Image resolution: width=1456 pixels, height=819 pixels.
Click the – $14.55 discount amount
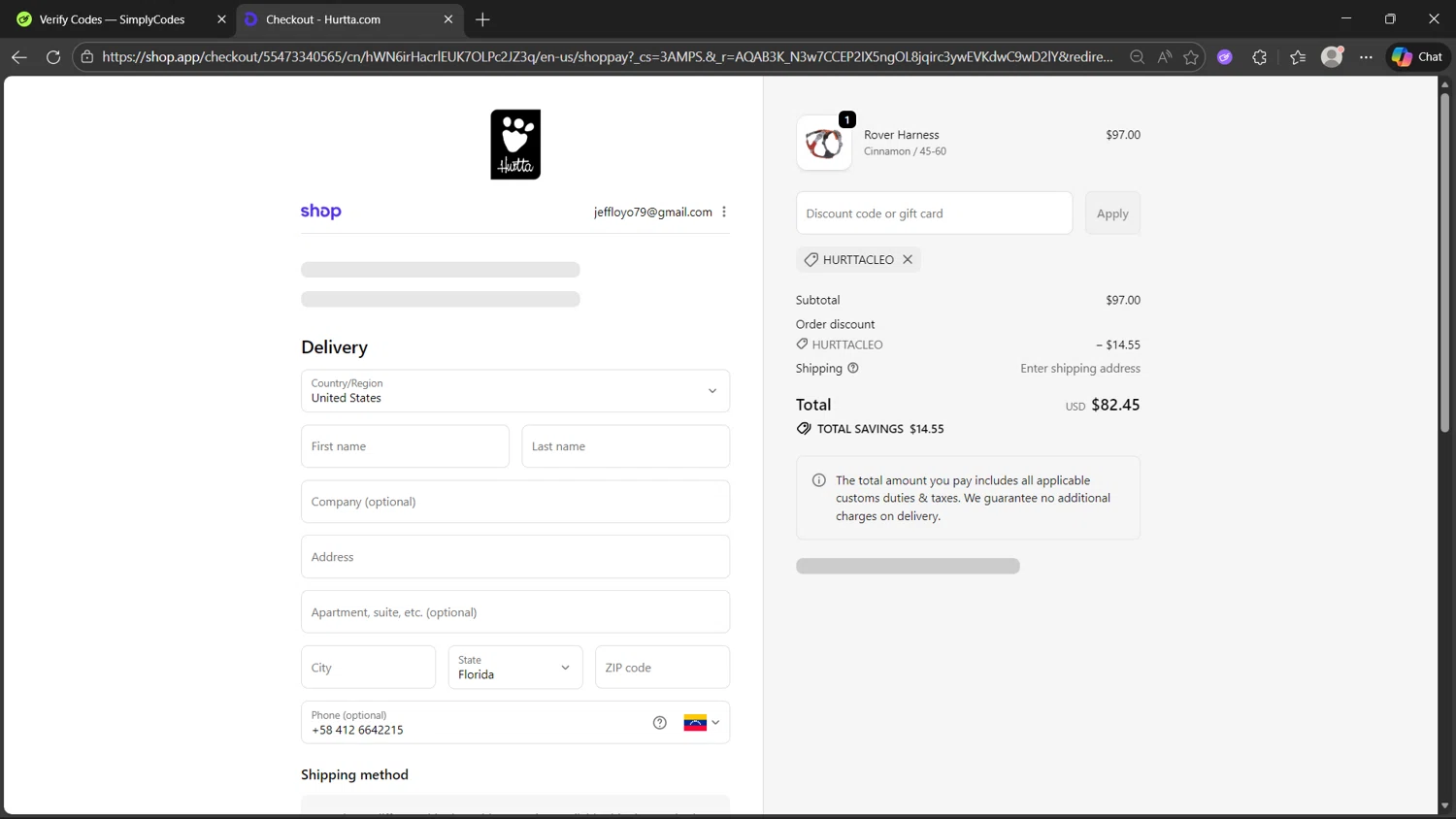(1118, 344)
